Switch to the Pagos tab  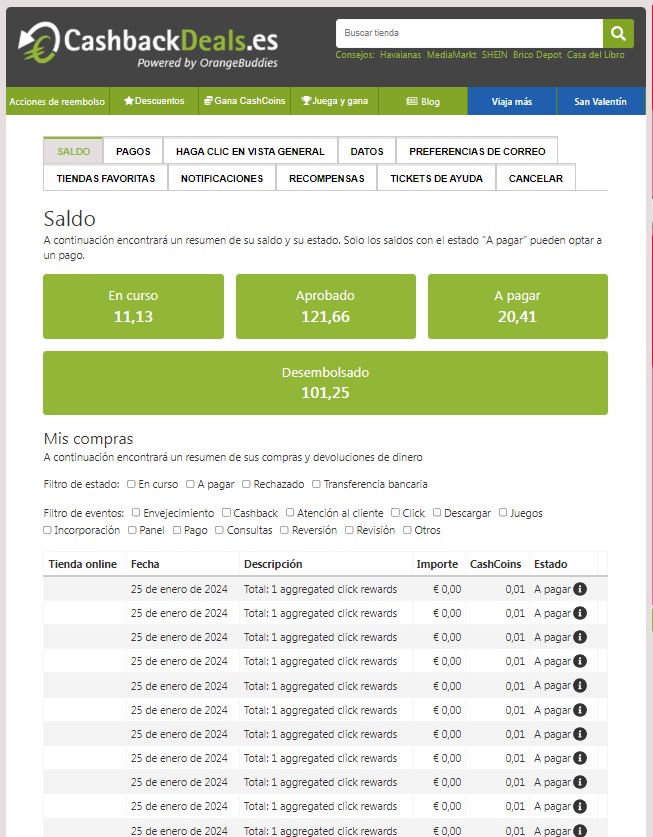point(133,151)
